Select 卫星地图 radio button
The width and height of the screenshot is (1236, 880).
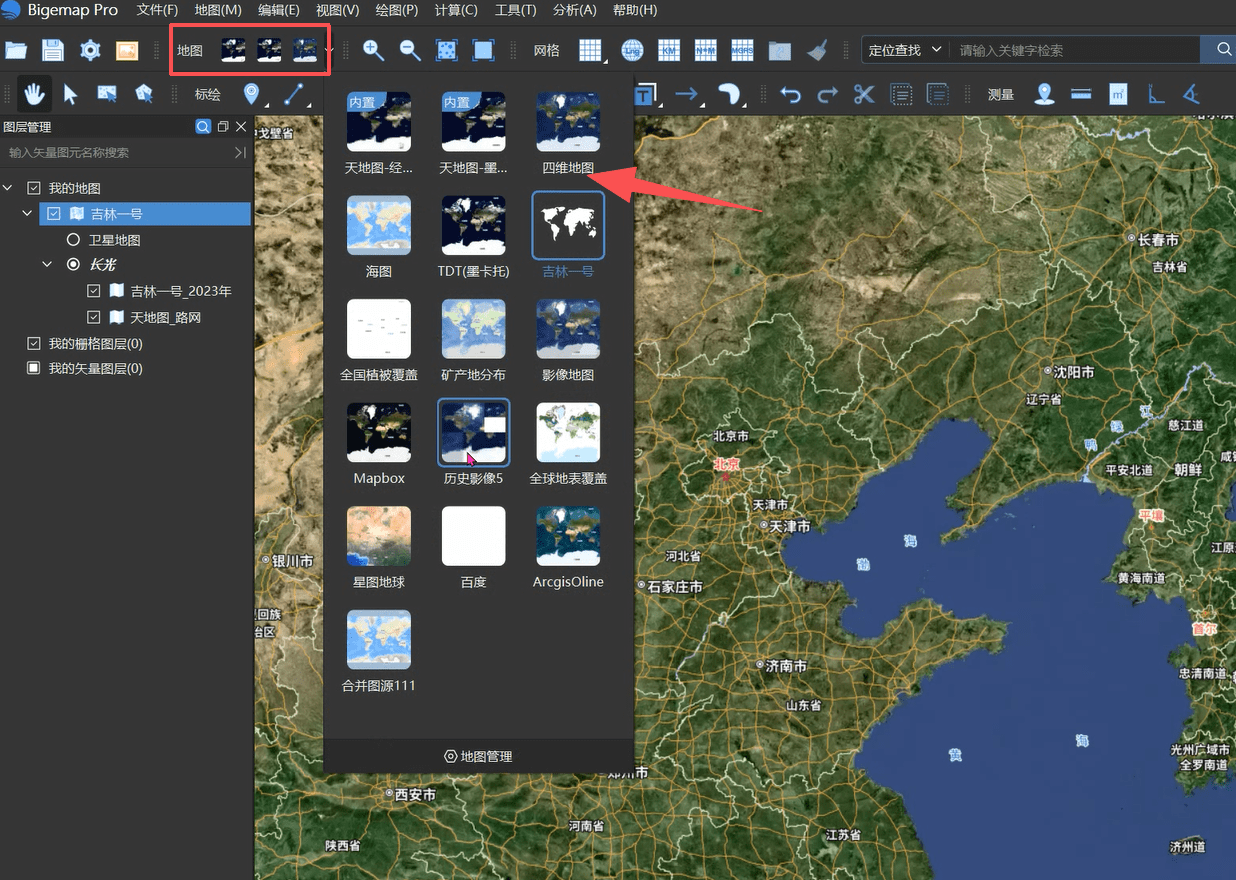click(x=73, y=240)
